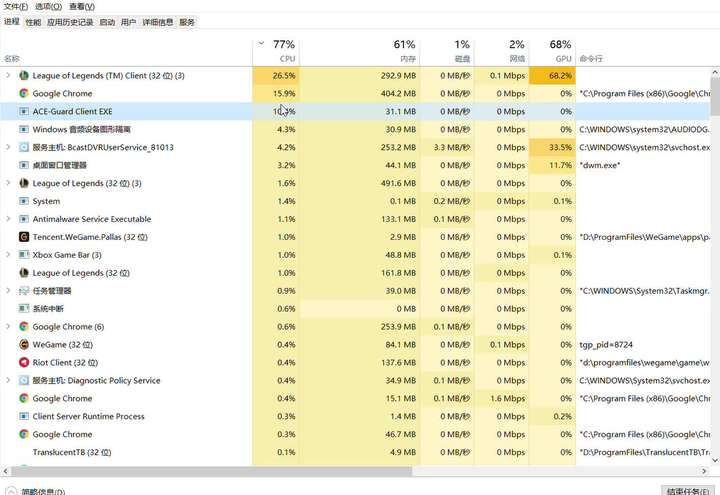720x495 pixels.
Task: Click the 1.6 Mbps network cell
Action: click(x=502, y=398)
